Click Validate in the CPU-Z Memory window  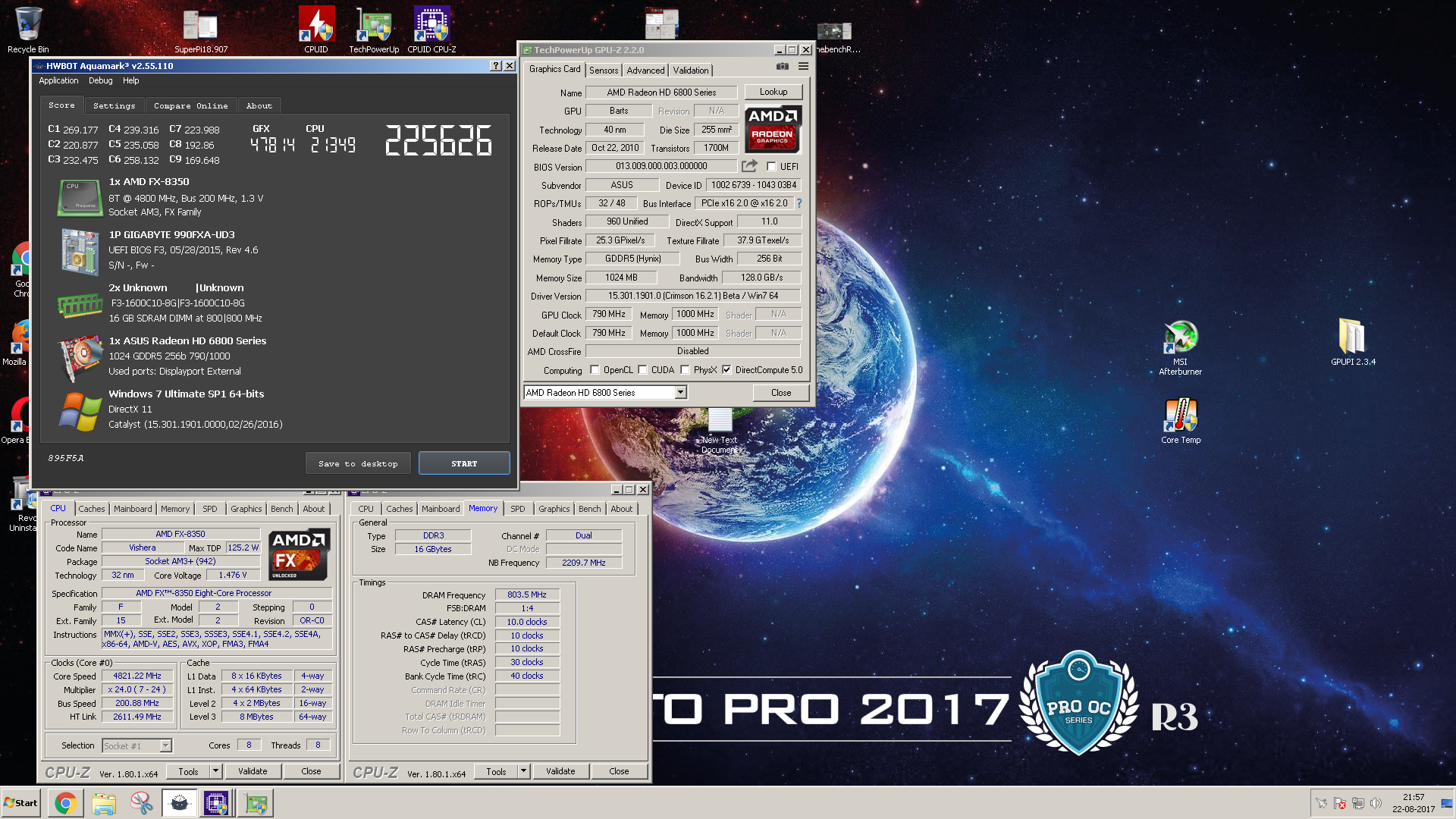(560, 771)
